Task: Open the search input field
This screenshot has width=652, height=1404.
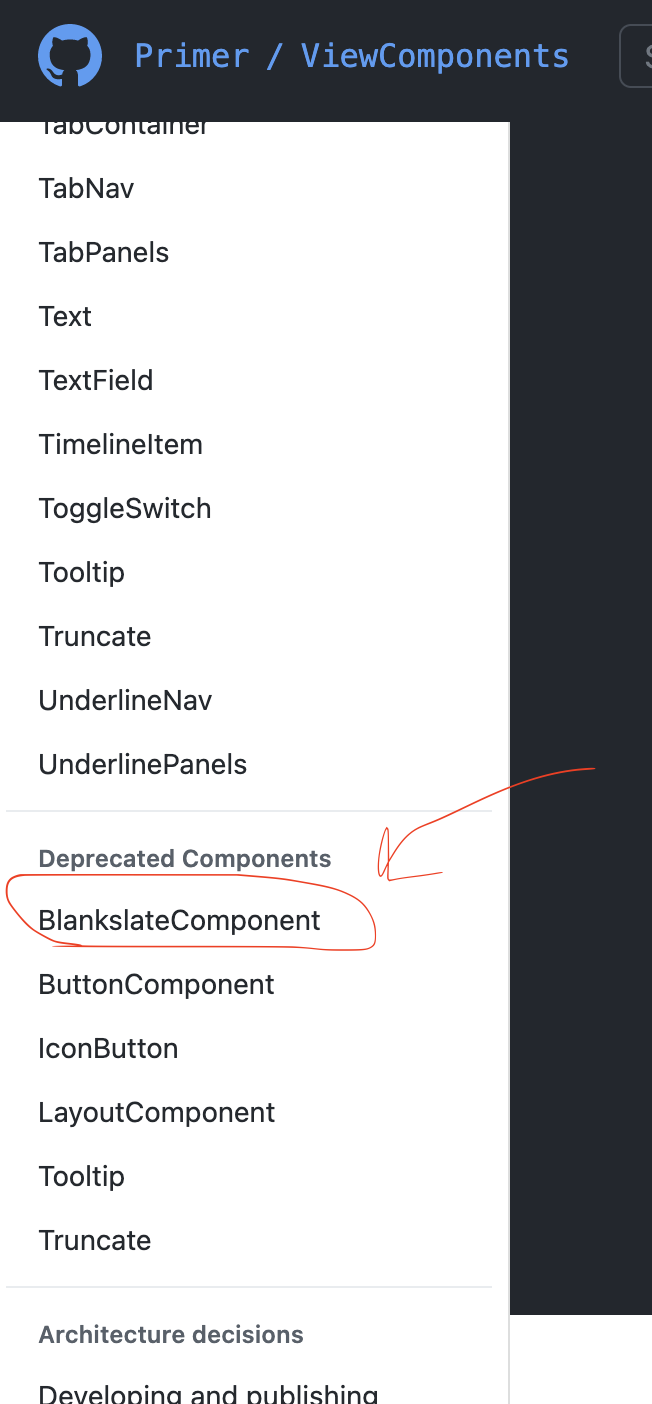Action: coord(644,55)
